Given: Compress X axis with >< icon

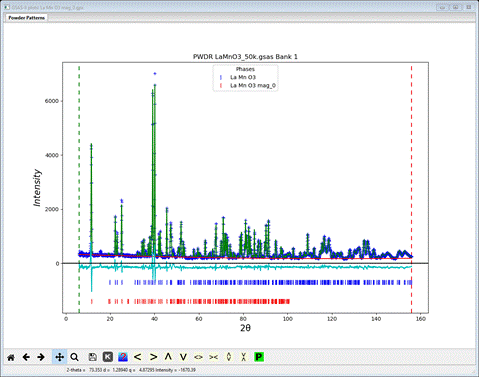Looking at the screenshot, I should coord(213,357).
